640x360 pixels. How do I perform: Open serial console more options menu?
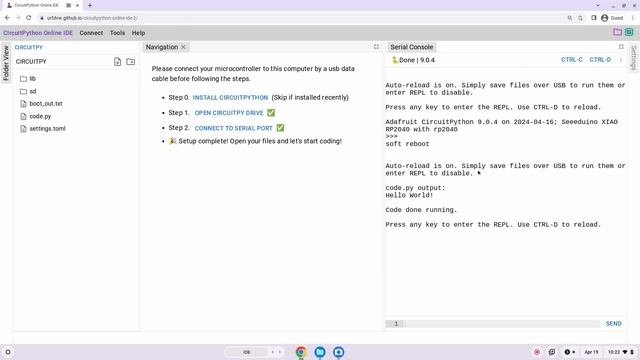tap(621, 60)
